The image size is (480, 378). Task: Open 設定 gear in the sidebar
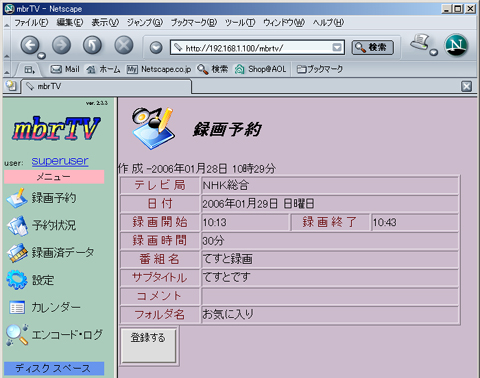pos(30,280)
